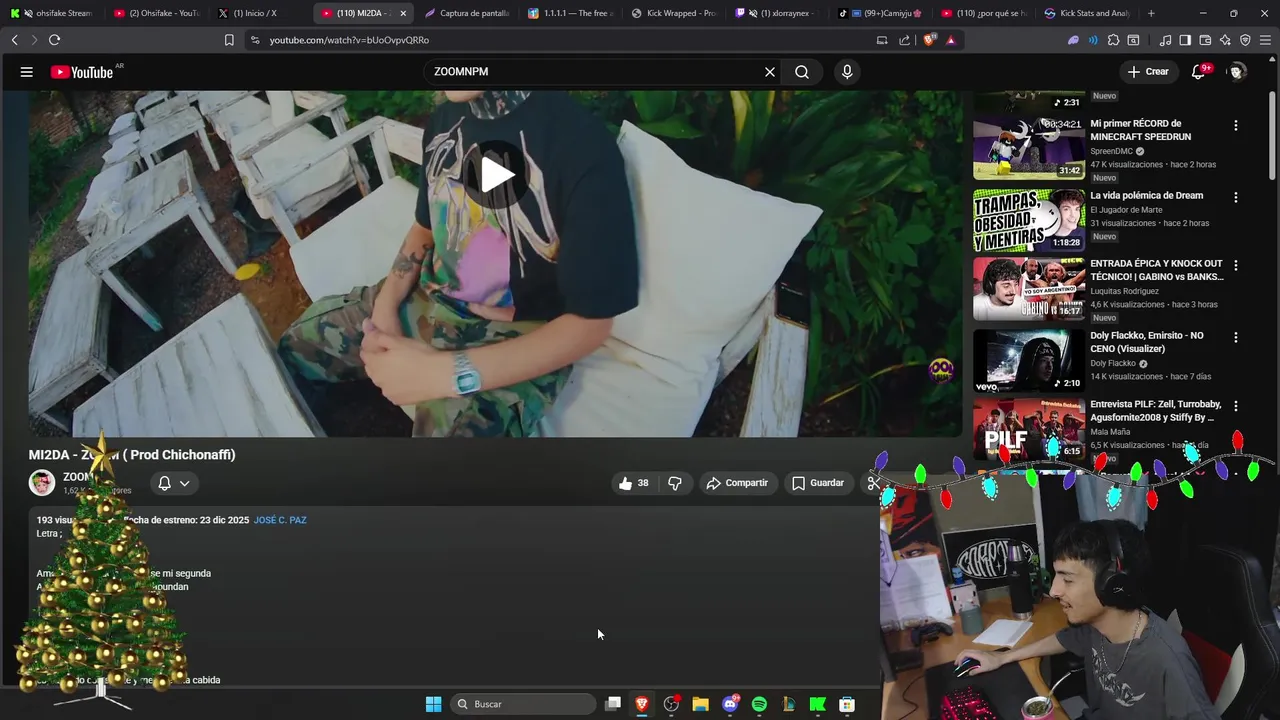1280x720 pixels.
Task: Dislike the video with thumbs down
Action: (675, 483)
